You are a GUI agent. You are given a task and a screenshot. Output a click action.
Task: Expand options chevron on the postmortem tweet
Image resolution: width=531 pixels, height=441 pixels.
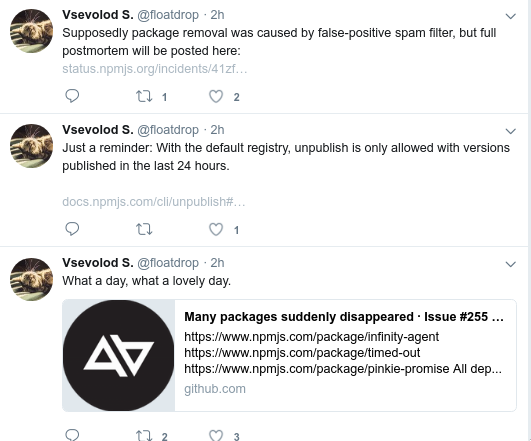coord(510,16)
